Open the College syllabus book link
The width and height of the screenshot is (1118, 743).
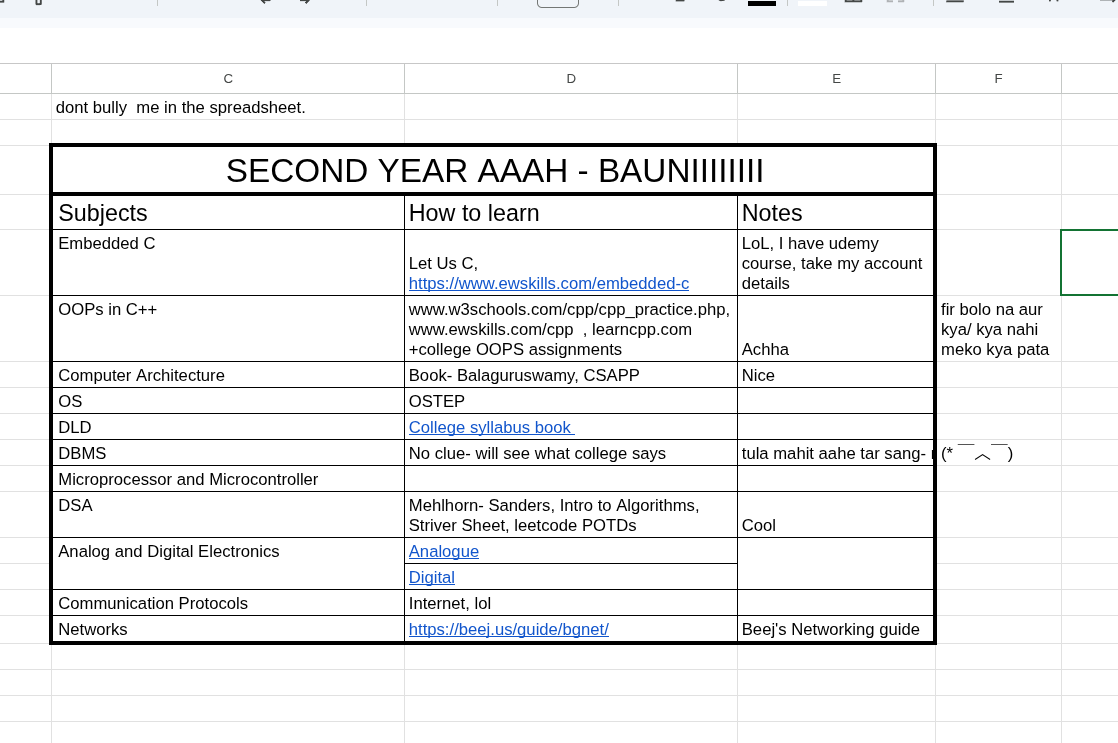[491, 427]
